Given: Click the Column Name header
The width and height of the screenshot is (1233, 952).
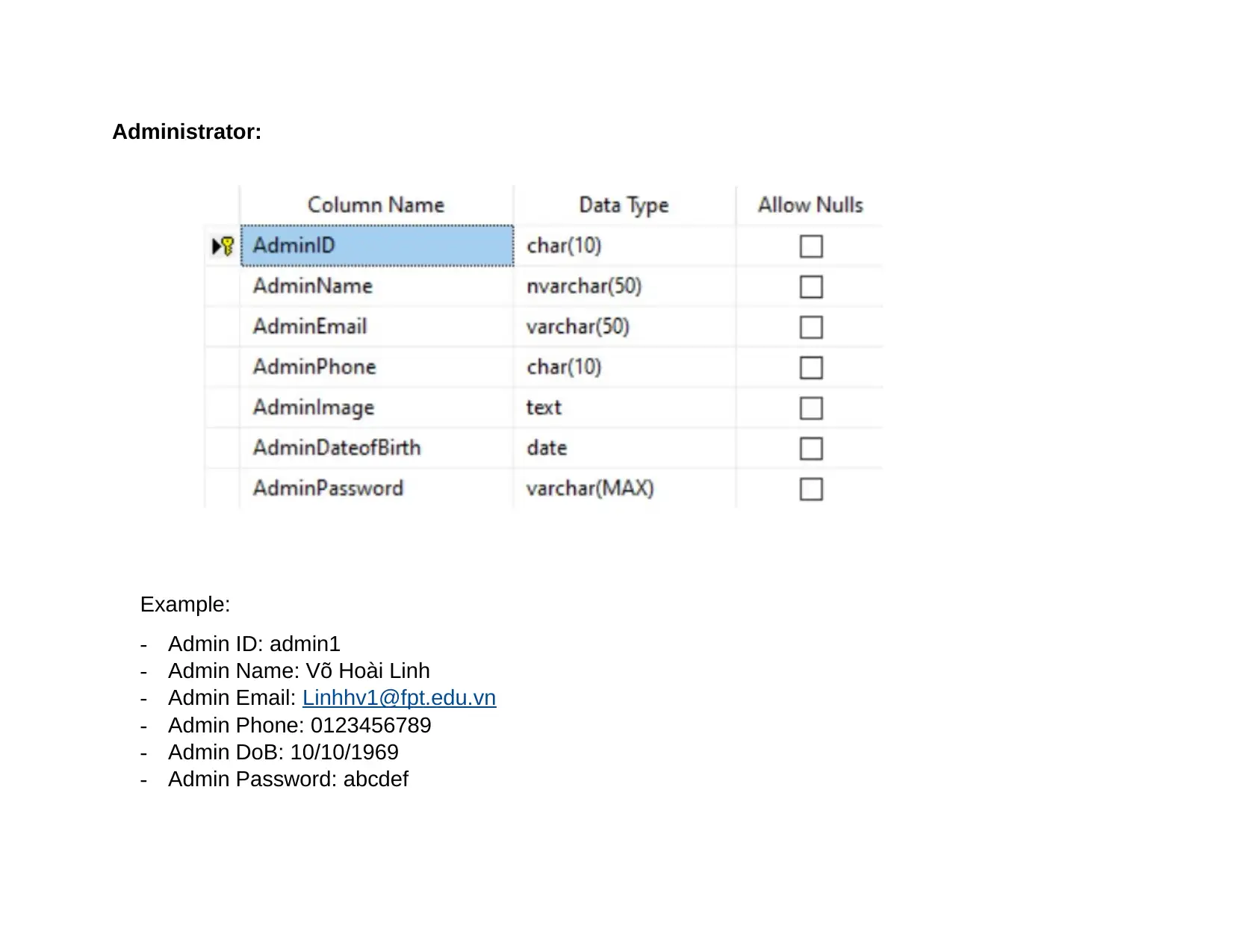Looking at the screenshot, I should click(x=376, y=205).
